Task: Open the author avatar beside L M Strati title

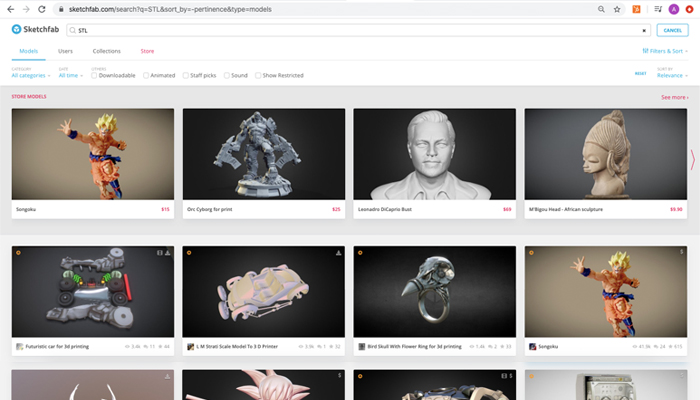Action: (x=190, y=346)
